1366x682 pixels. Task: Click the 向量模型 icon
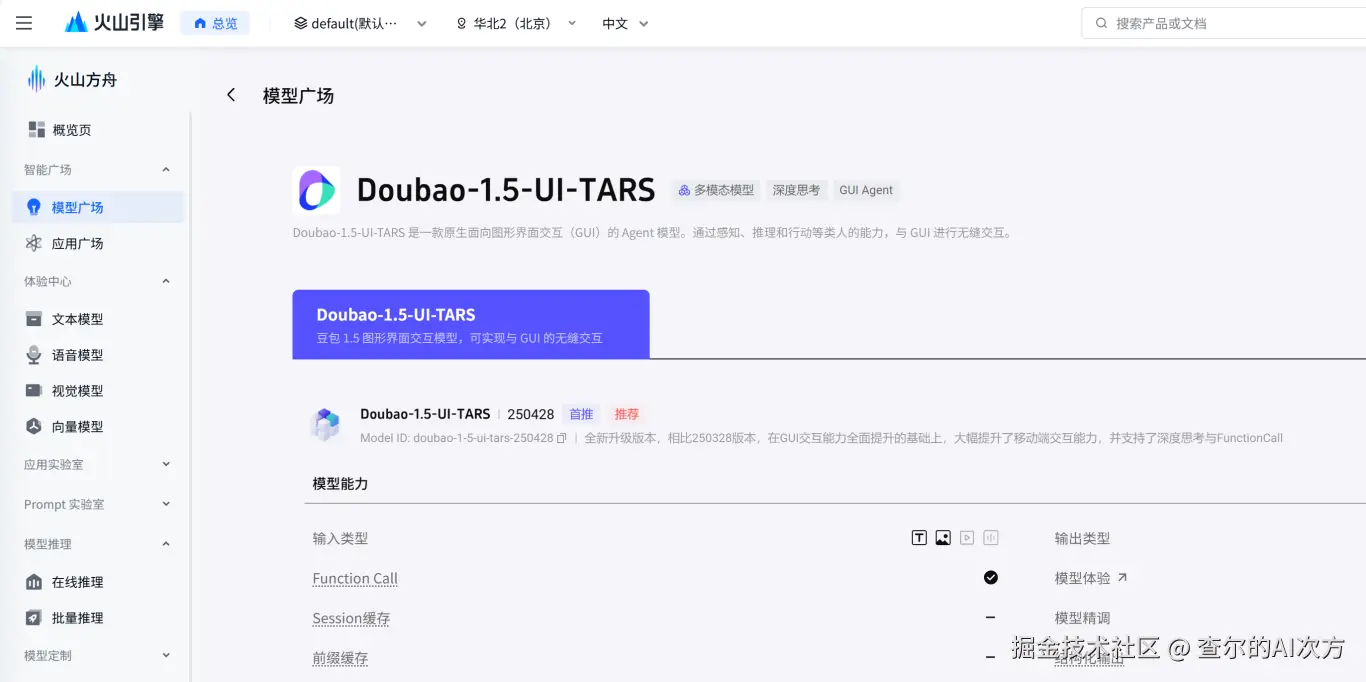coord(34,426)
